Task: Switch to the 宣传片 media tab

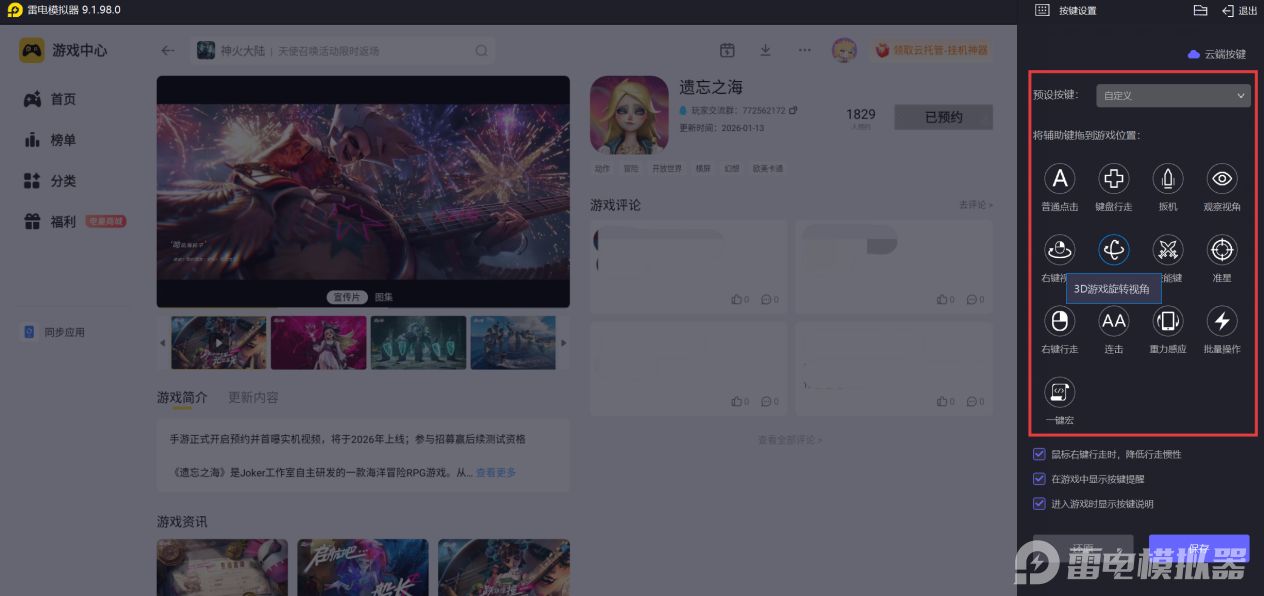Action: 347,297
